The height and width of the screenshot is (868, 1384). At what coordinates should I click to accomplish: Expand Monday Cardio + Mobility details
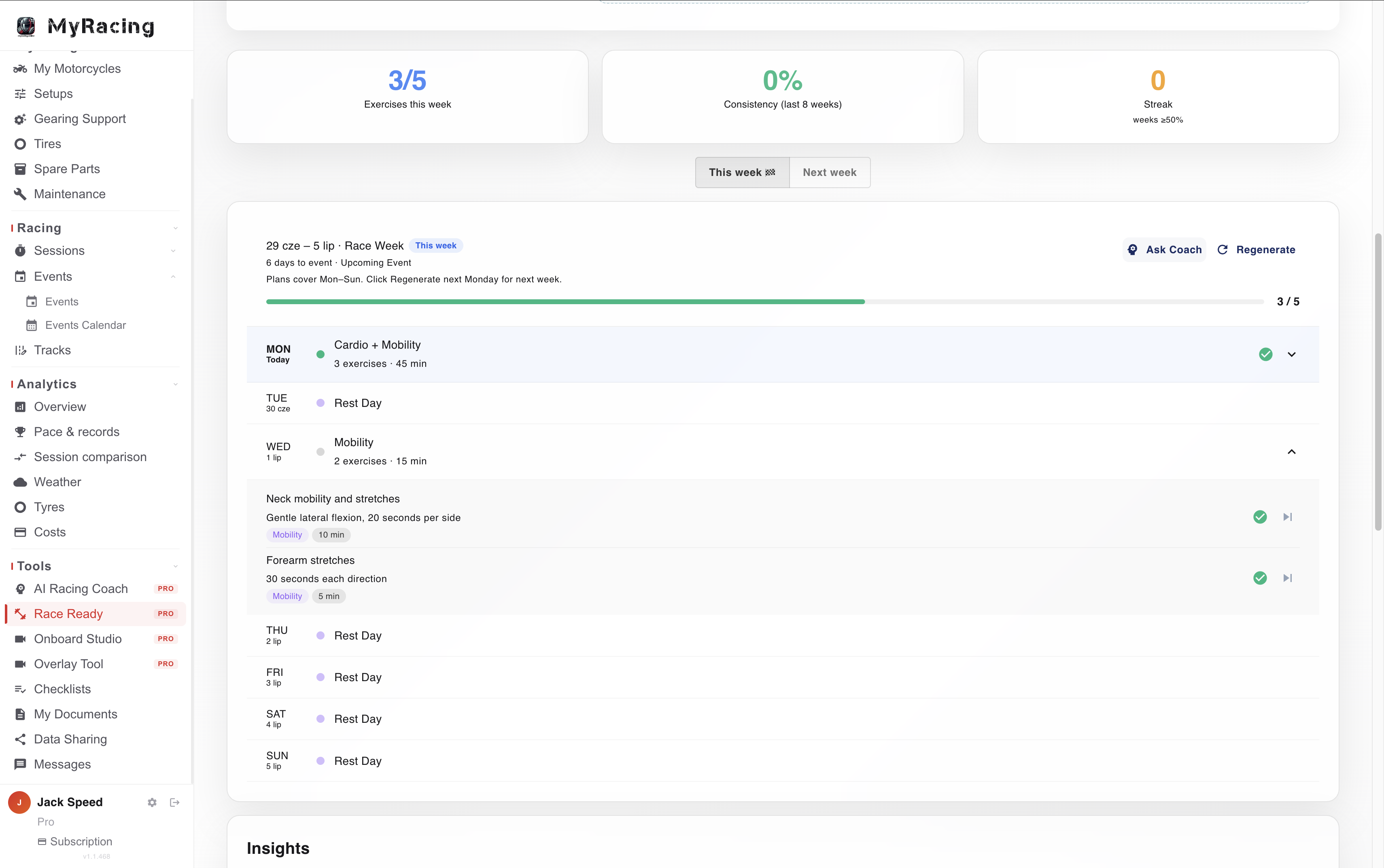point(1292,354)
